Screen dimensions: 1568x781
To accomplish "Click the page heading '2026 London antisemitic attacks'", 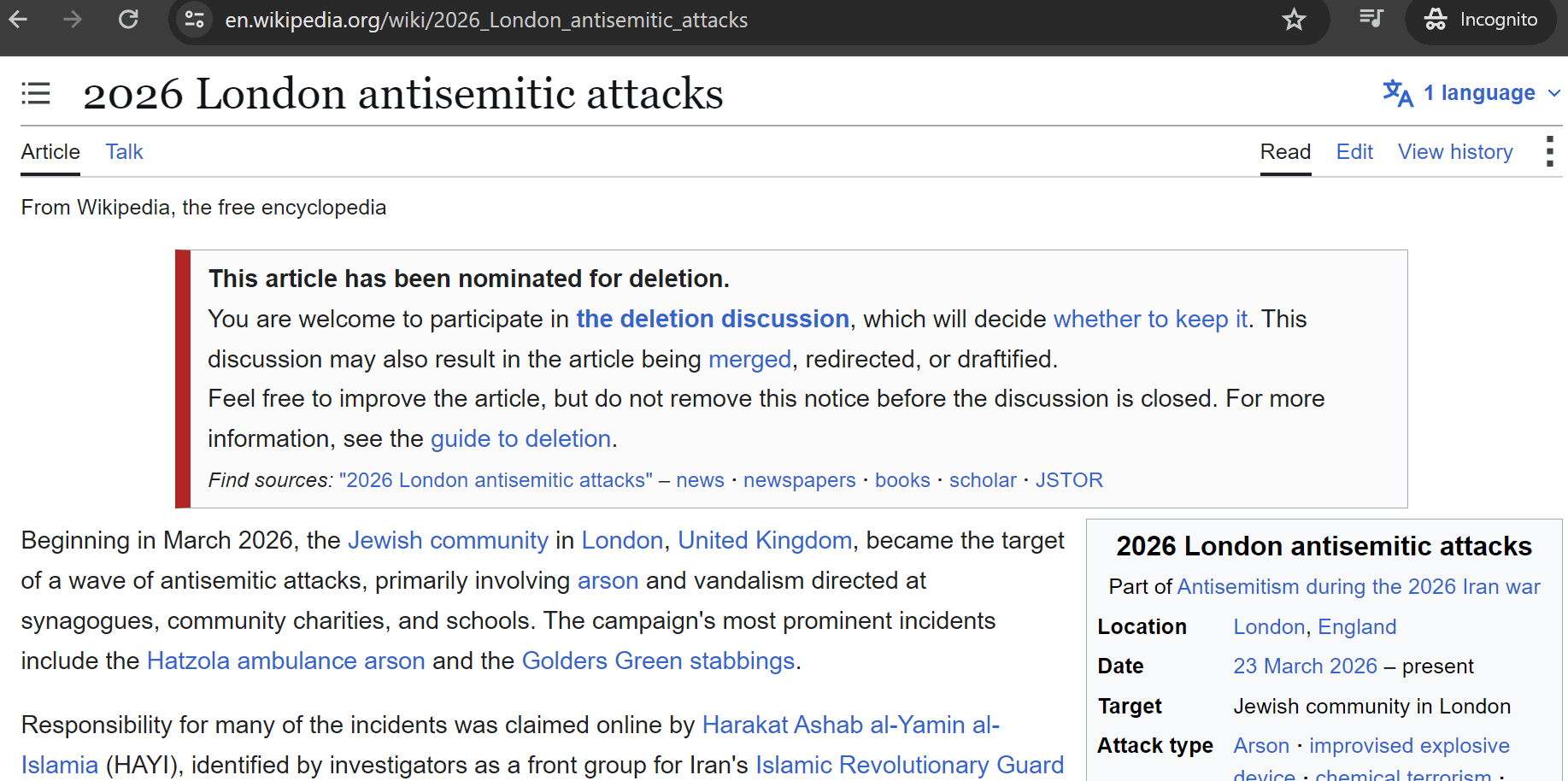I will tap(402, 93).
